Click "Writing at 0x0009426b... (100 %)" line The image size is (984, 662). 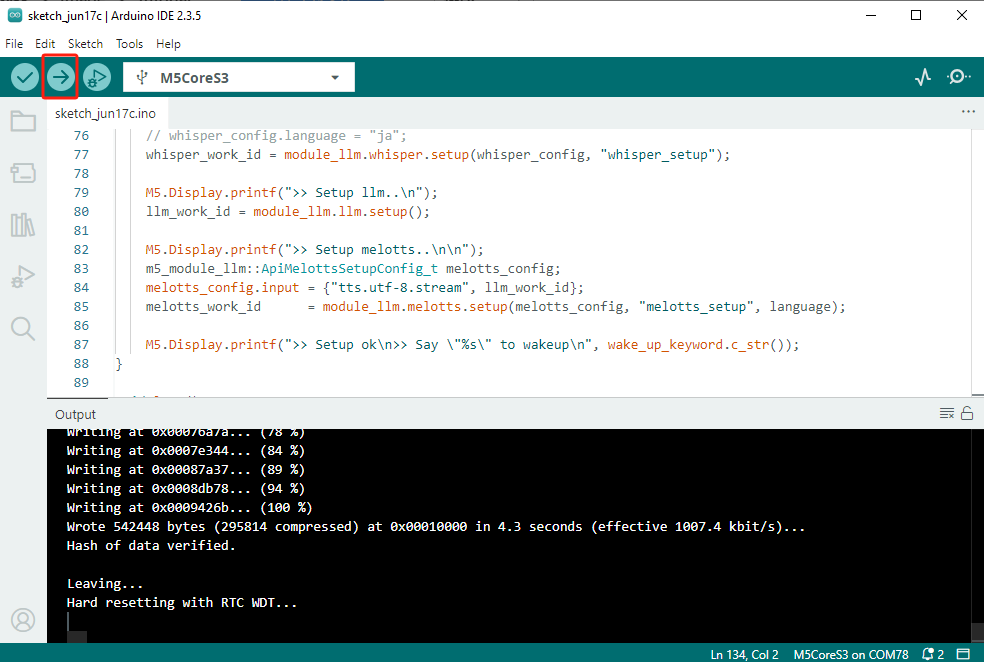tap(189, 508)
